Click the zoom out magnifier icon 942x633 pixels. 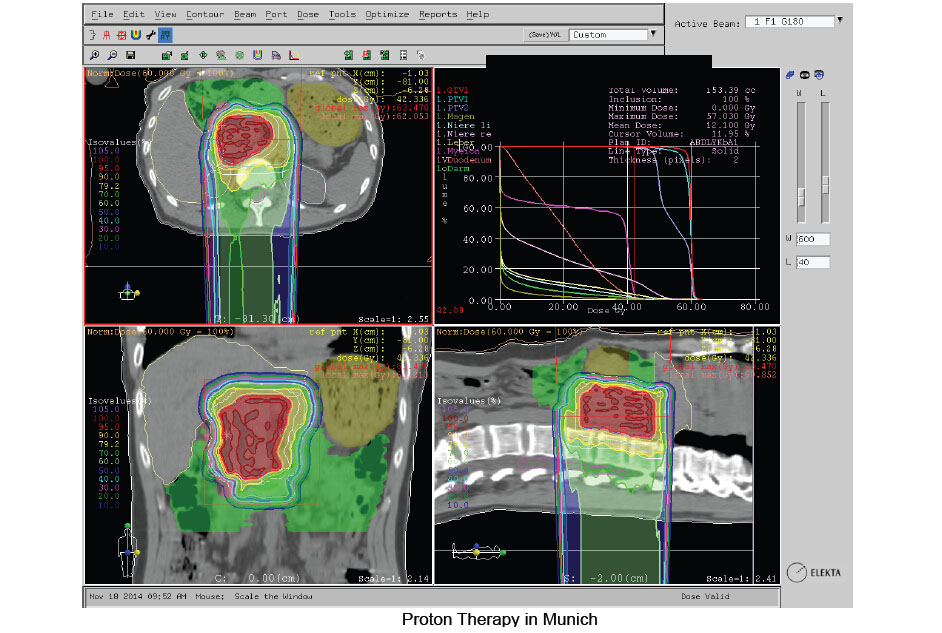click(112, 55)
